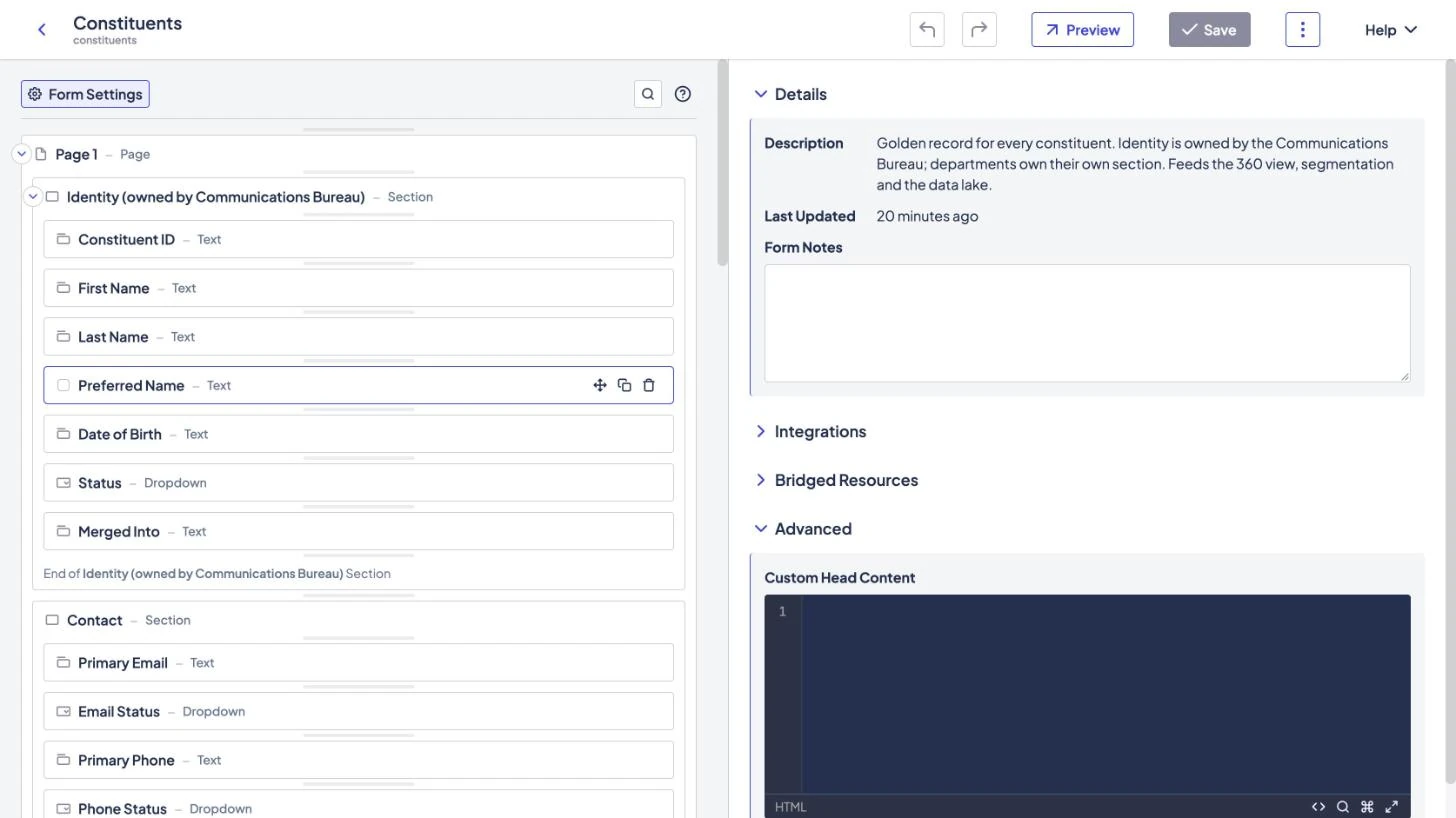Collapse the Details panel

coord(761,94)
